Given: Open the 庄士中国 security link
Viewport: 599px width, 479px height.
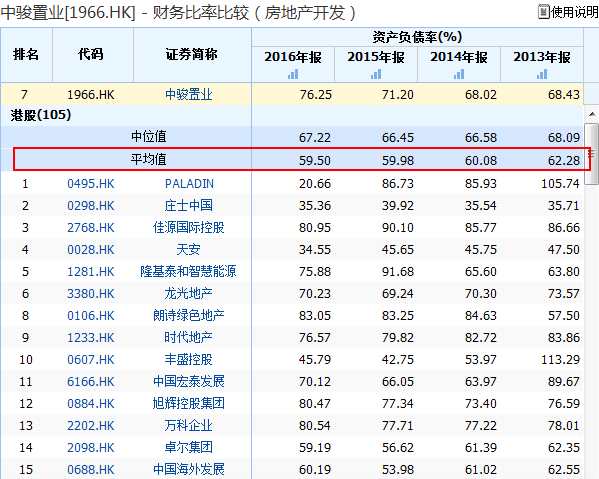Looking at the screenshot, I should coord(189,206).
